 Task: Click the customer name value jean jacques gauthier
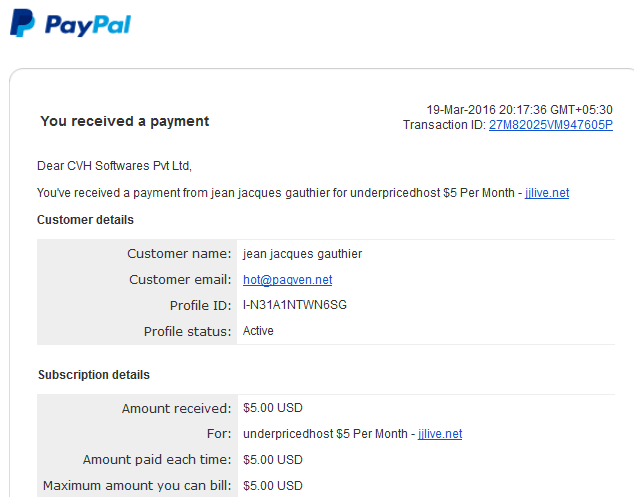[302, 254]
